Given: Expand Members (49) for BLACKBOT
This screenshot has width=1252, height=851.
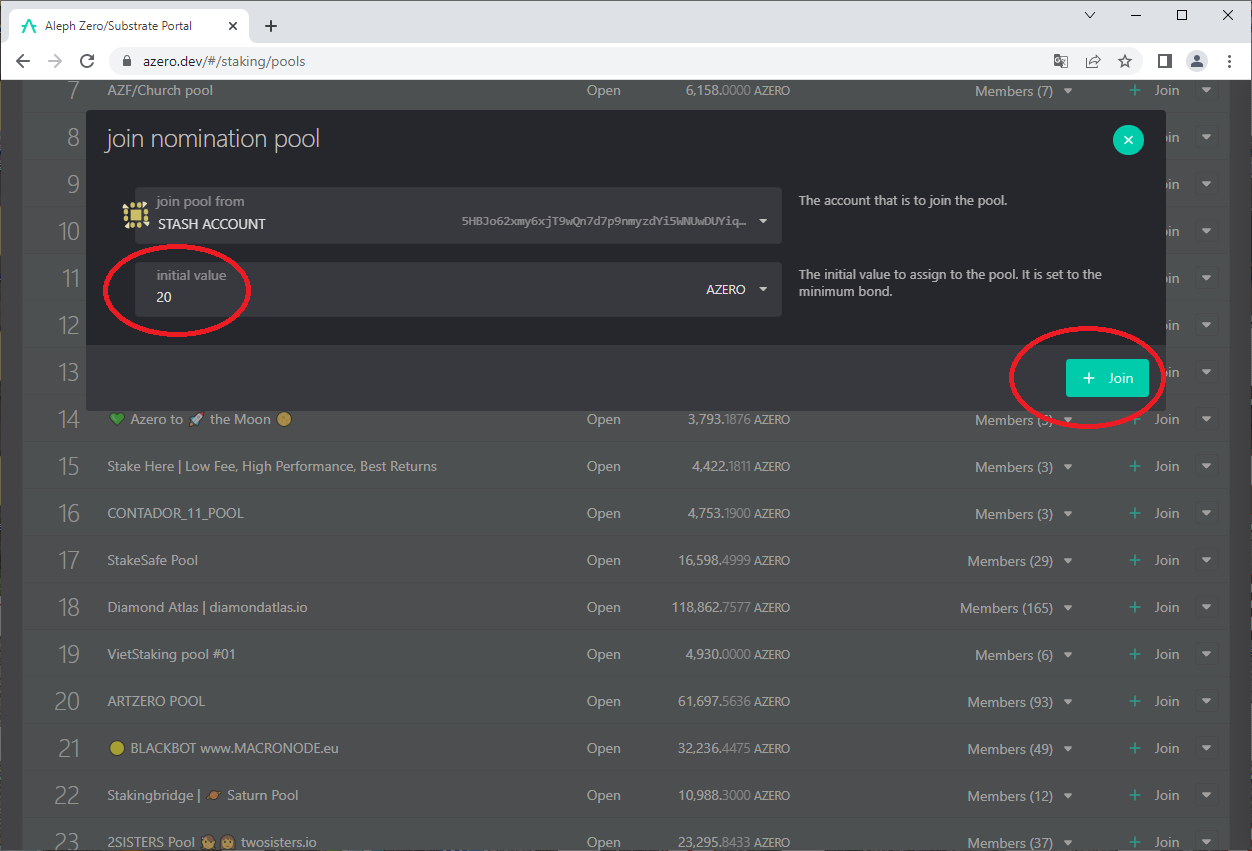Looking at the screenshot, I should 1020,749.
